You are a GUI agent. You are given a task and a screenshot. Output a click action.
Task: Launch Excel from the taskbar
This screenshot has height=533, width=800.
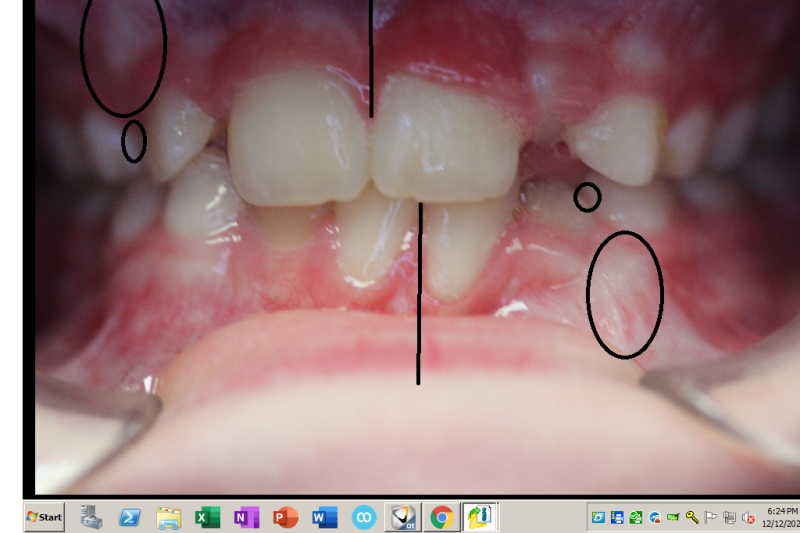(207, 517)
